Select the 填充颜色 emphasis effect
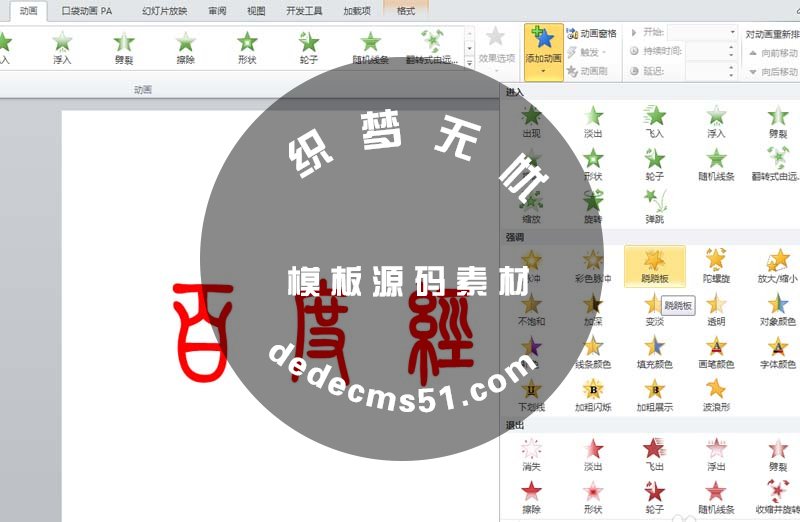Viewport: 800px width, 522px height. pyautogui.click(x=655, y=352)
